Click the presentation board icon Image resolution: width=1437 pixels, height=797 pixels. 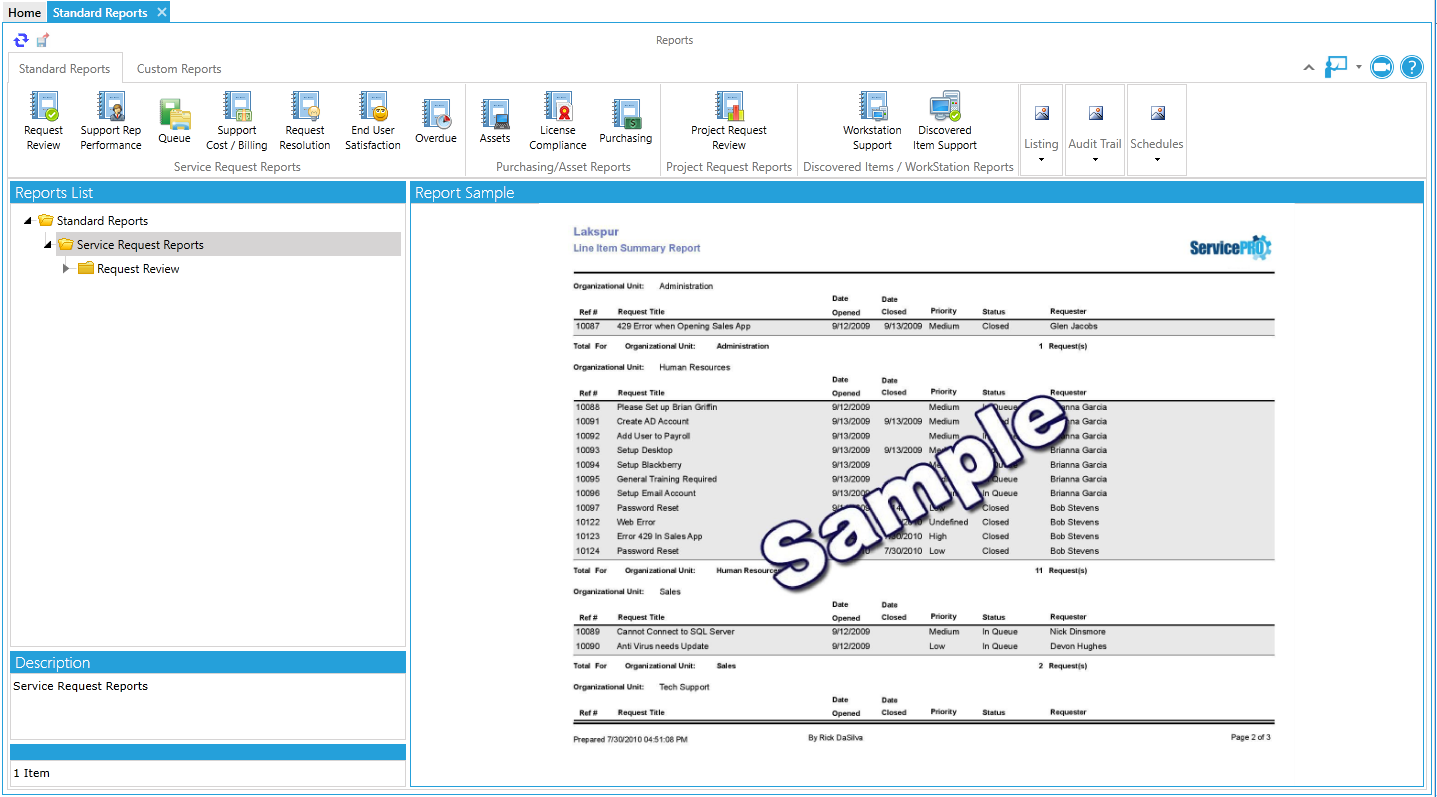click(1336, 67)
